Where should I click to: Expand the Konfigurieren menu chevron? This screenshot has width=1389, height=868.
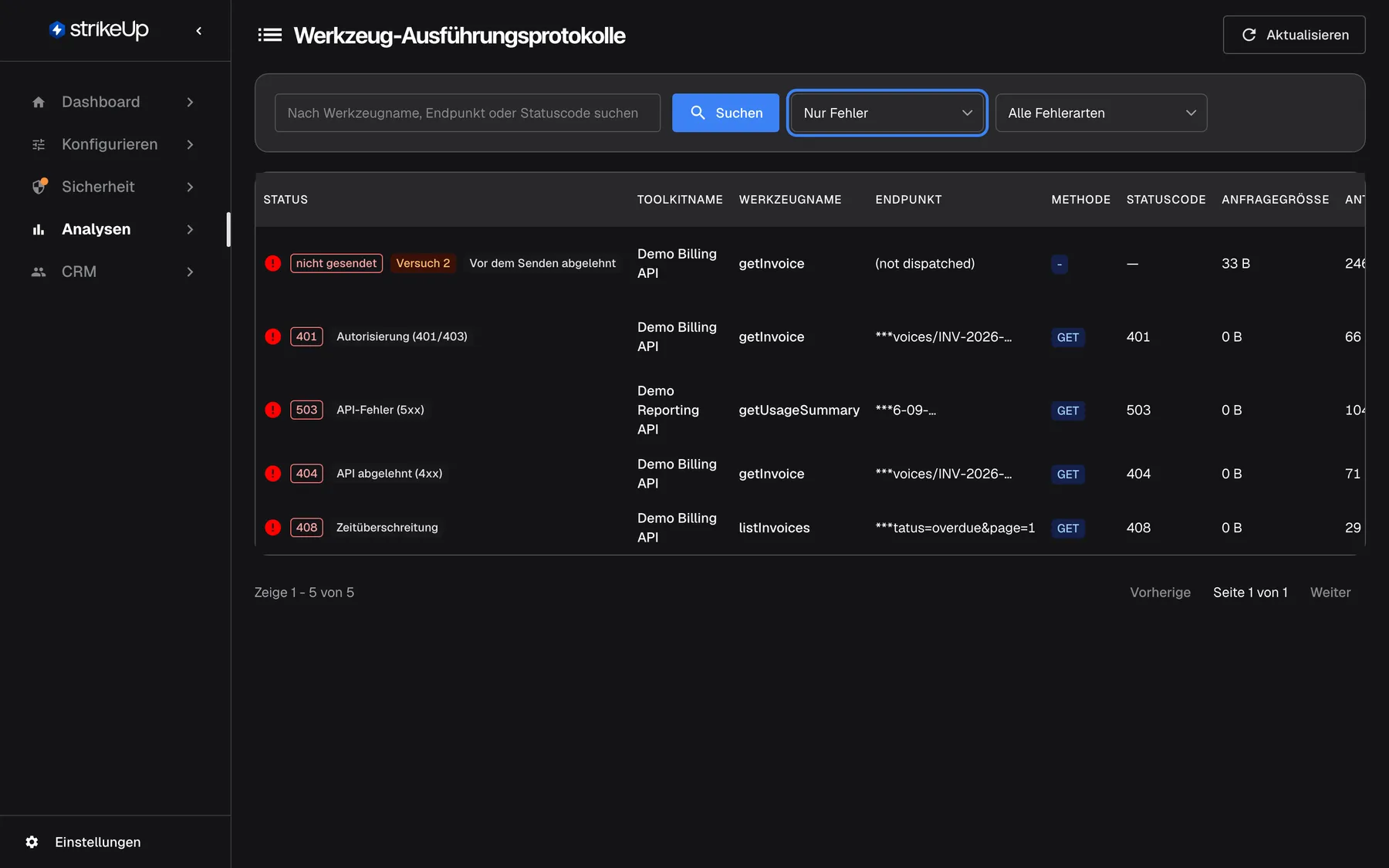click(190, 144)
